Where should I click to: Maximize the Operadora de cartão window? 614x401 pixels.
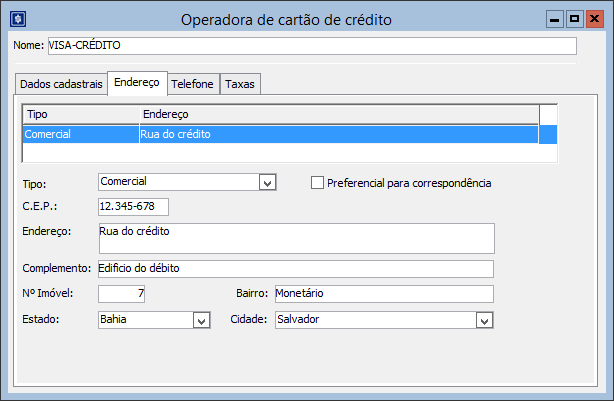574,19
